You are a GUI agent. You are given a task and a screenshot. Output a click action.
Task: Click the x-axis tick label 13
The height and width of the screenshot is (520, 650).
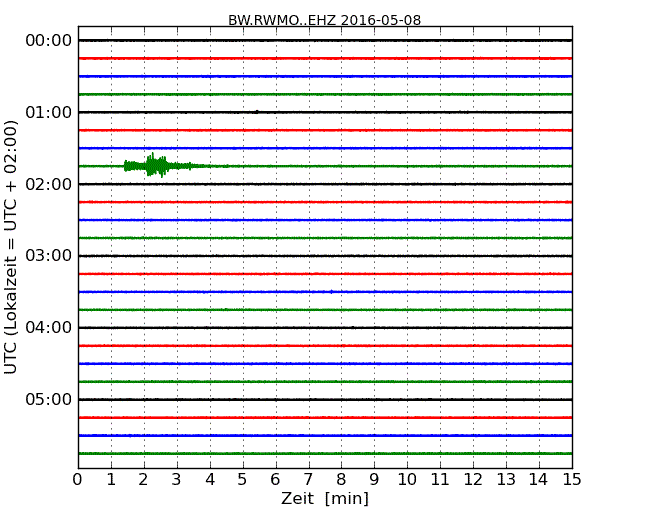click(x=506, y=480)
